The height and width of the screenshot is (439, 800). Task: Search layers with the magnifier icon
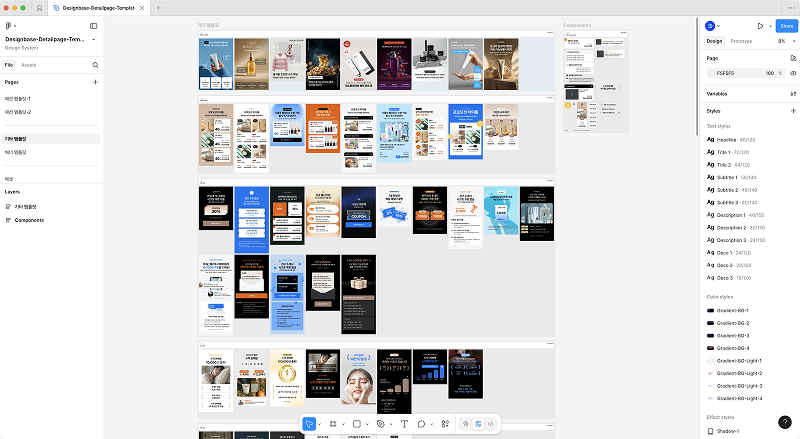click(x=95, y=64)
